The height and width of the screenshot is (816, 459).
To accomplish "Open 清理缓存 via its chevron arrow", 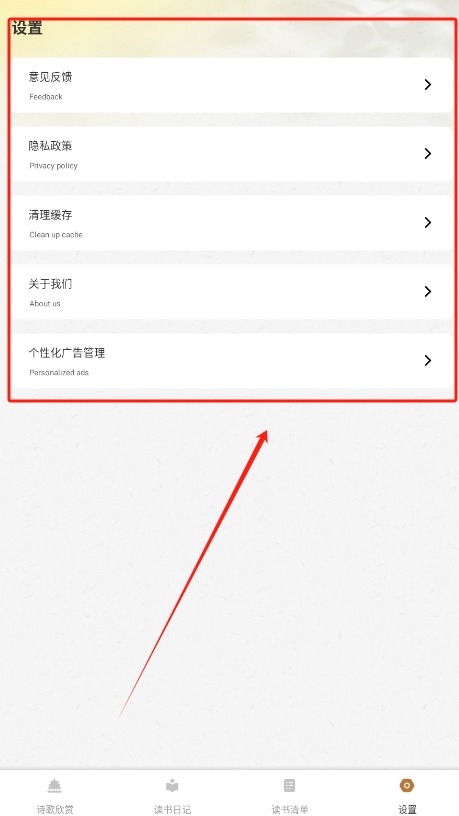I will (x=428, y=223).
